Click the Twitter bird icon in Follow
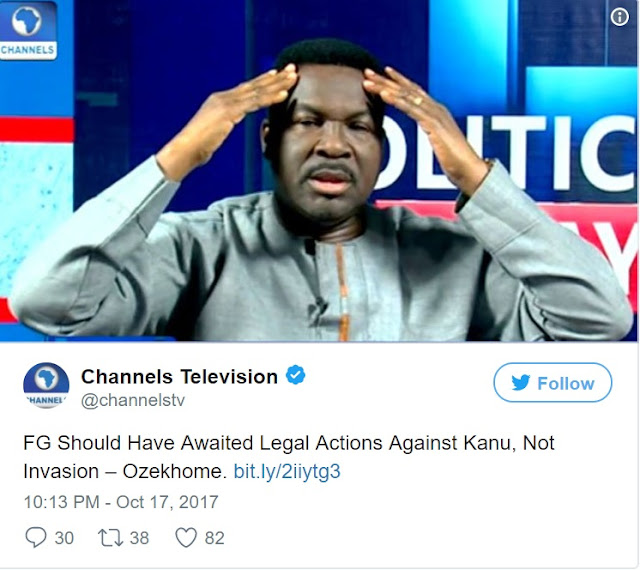Image resolution: width=640 pixels, height=570 pixels. tap(520, 383)
